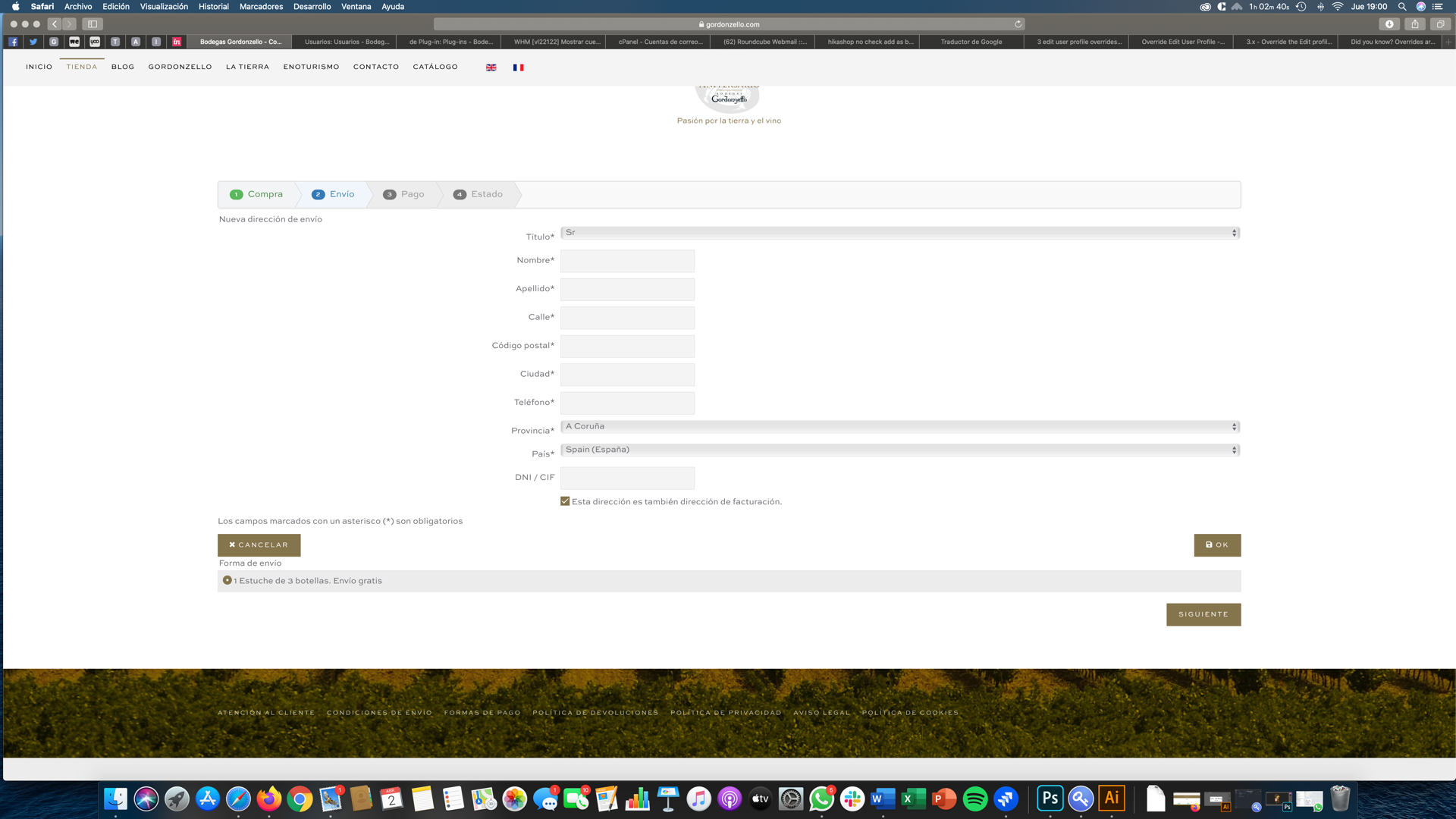This screenshot has width=1456, height=819.
Task: Click the Cancelar button
Action: pyautogui.click(x=259, y=544)
